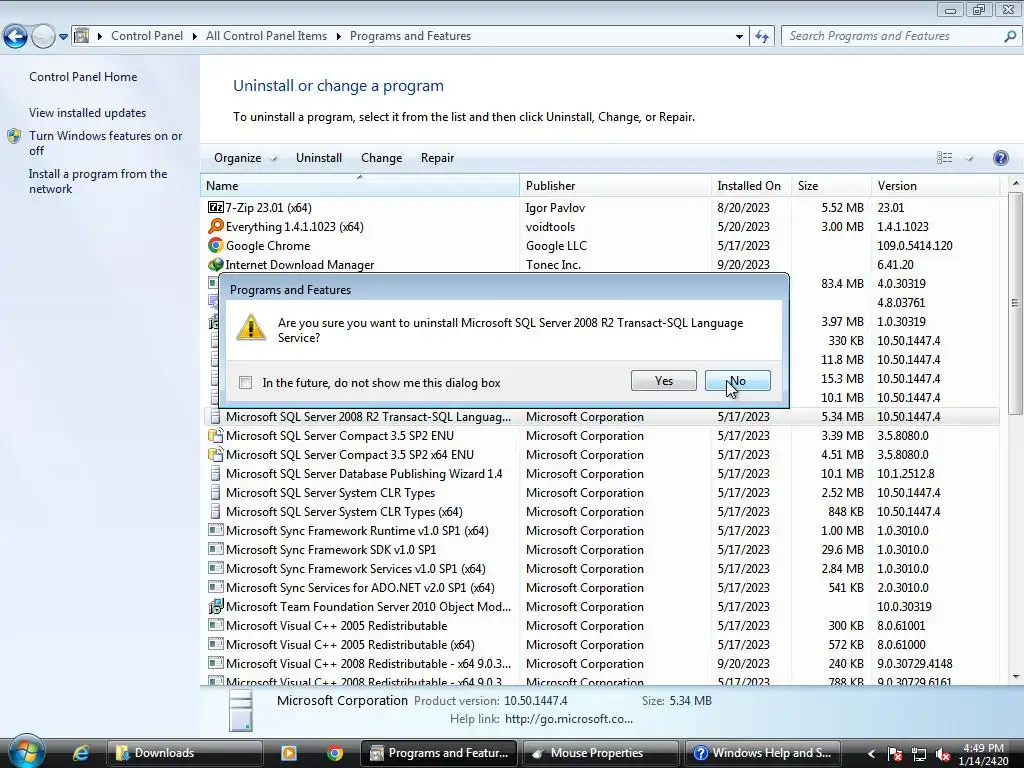
Task: Expand the All Control Panel Items breadcrumb arrow
Action: 338,36
